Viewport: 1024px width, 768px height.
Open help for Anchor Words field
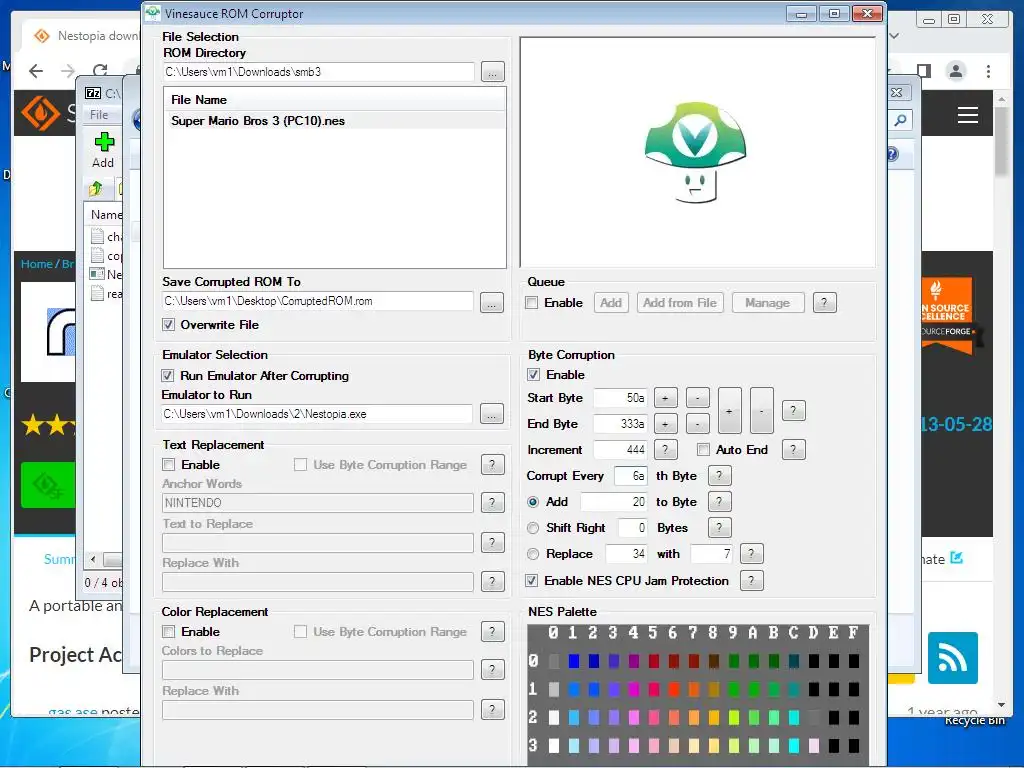(x=492, y=502)
